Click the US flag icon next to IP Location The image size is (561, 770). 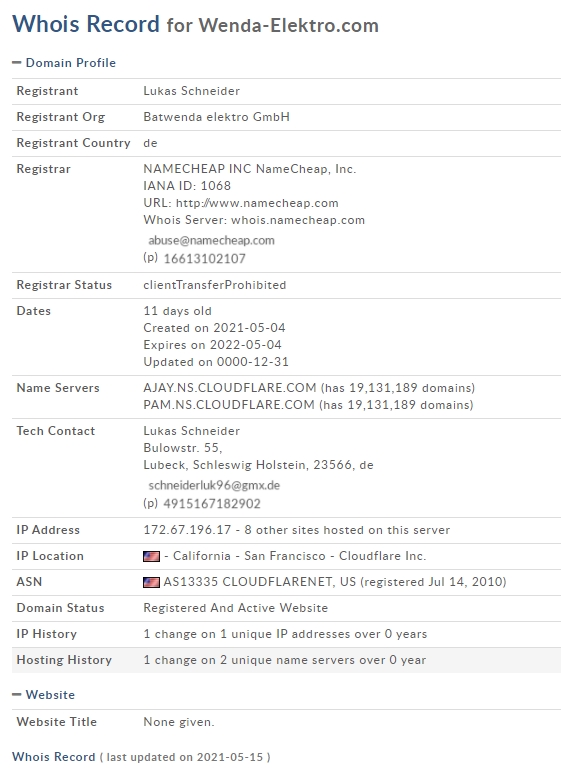[151, 556]
